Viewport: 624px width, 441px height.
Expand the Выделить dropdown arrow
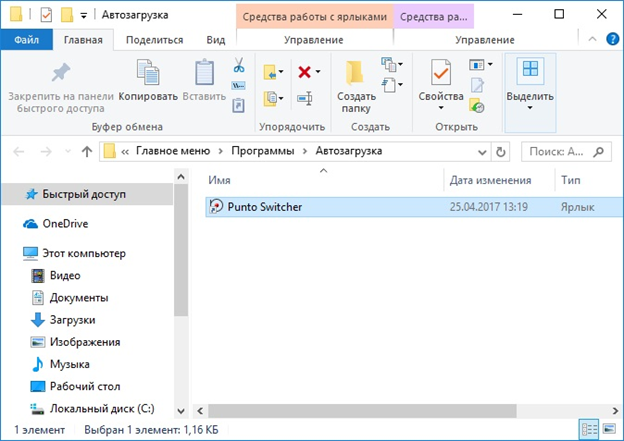tap(530, 108)
